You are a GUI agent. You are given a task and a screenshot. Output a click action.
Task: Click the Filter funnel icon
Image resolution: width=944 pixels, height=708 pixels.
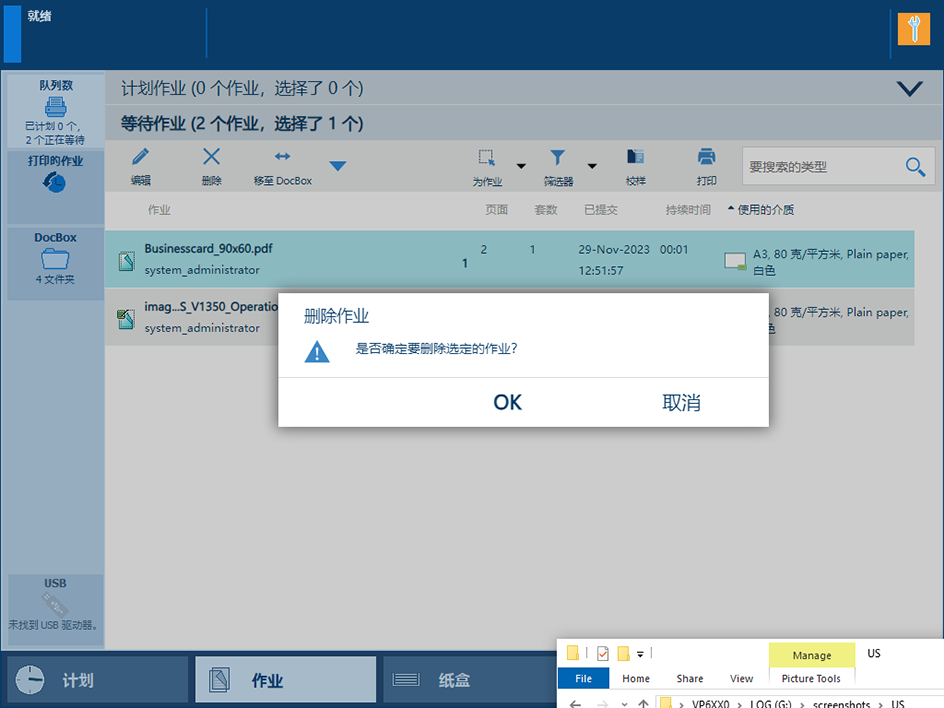pyautogui.click(x=558, y=158)
